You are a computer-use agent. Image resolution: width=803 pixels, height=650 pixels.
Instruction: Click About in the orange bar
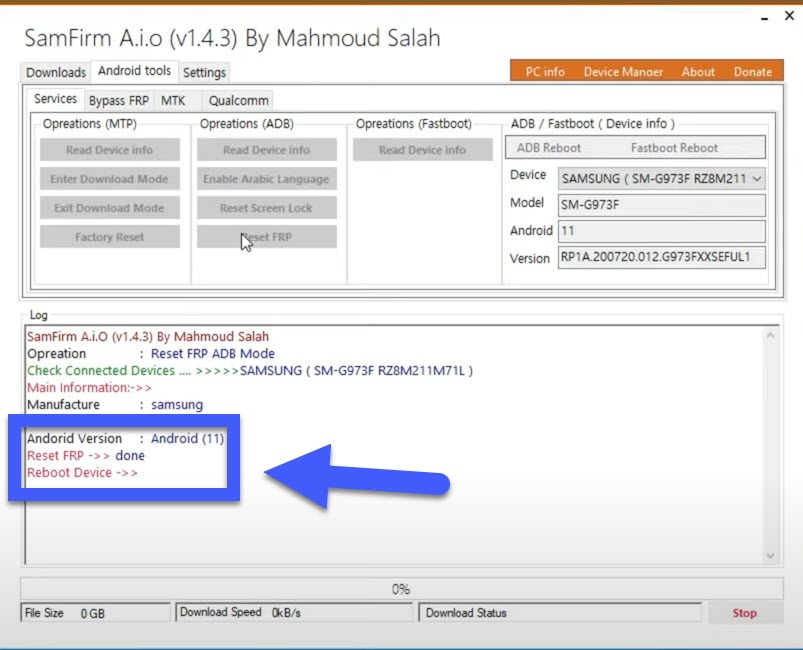[698, 72]
